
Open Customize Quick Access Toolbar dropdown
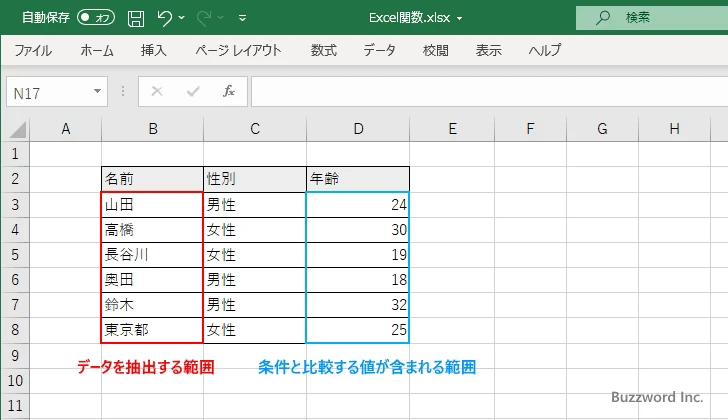(242, 17)
